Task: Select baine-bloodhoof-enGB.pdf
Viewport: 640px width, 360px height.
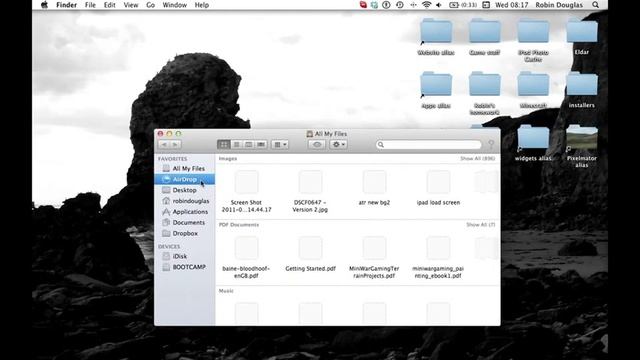Action: click(x=247, y=257)
